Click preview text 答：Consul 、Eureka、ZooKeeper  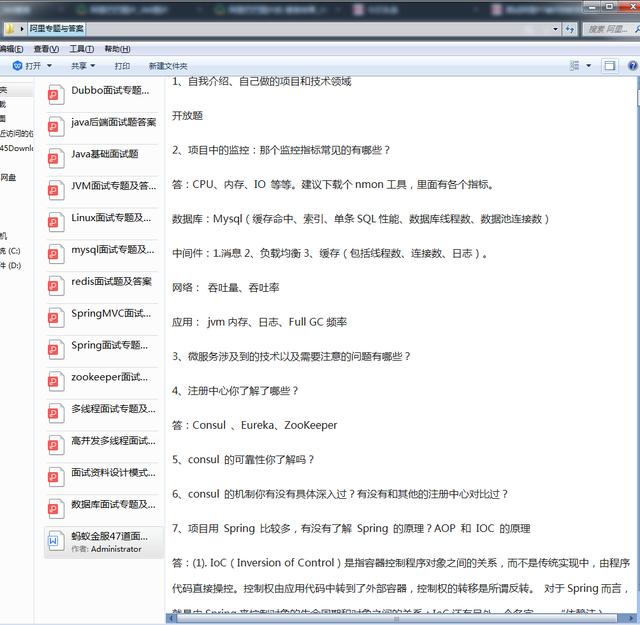pyautogui.click(x=255, y=425)
